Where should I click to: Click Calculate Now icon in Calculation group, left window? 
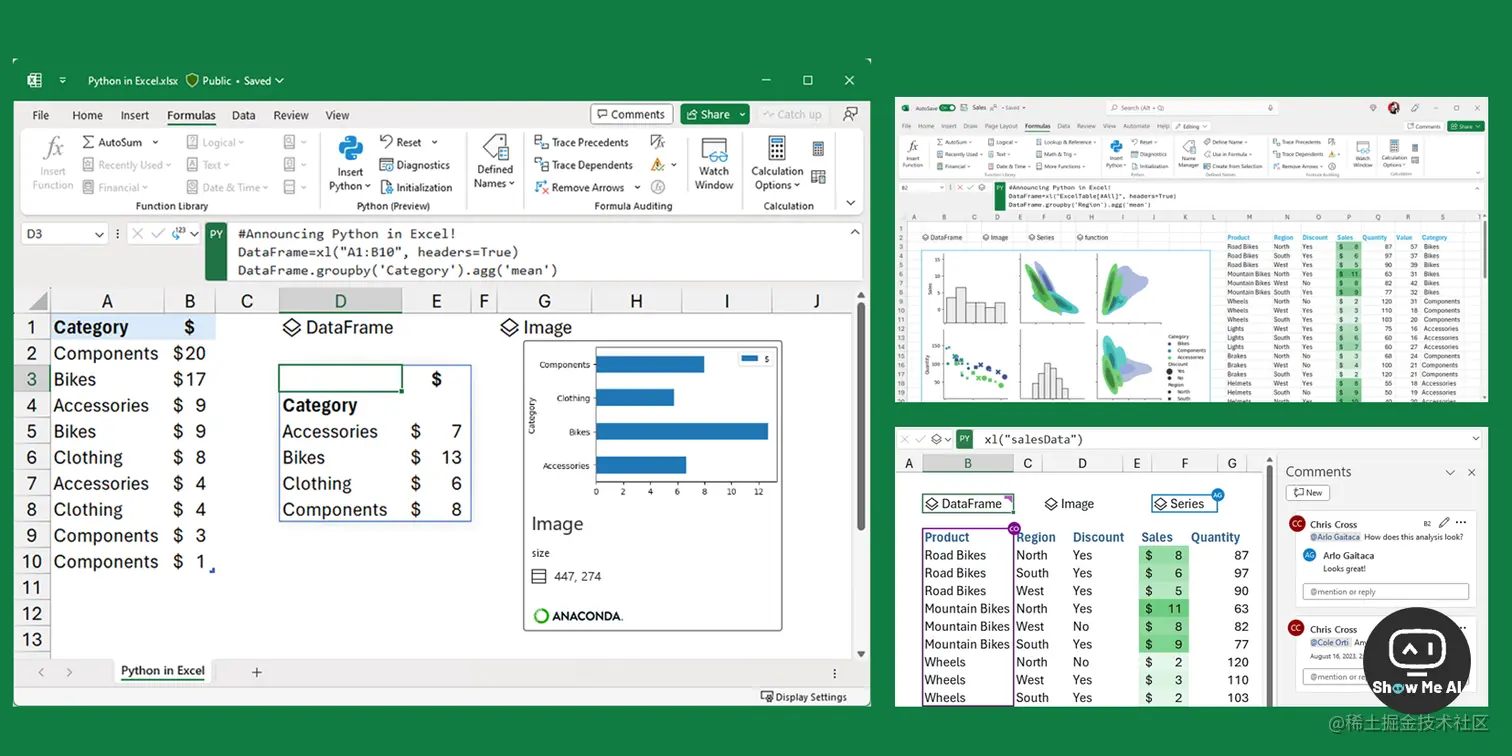(x=818, y=149)
